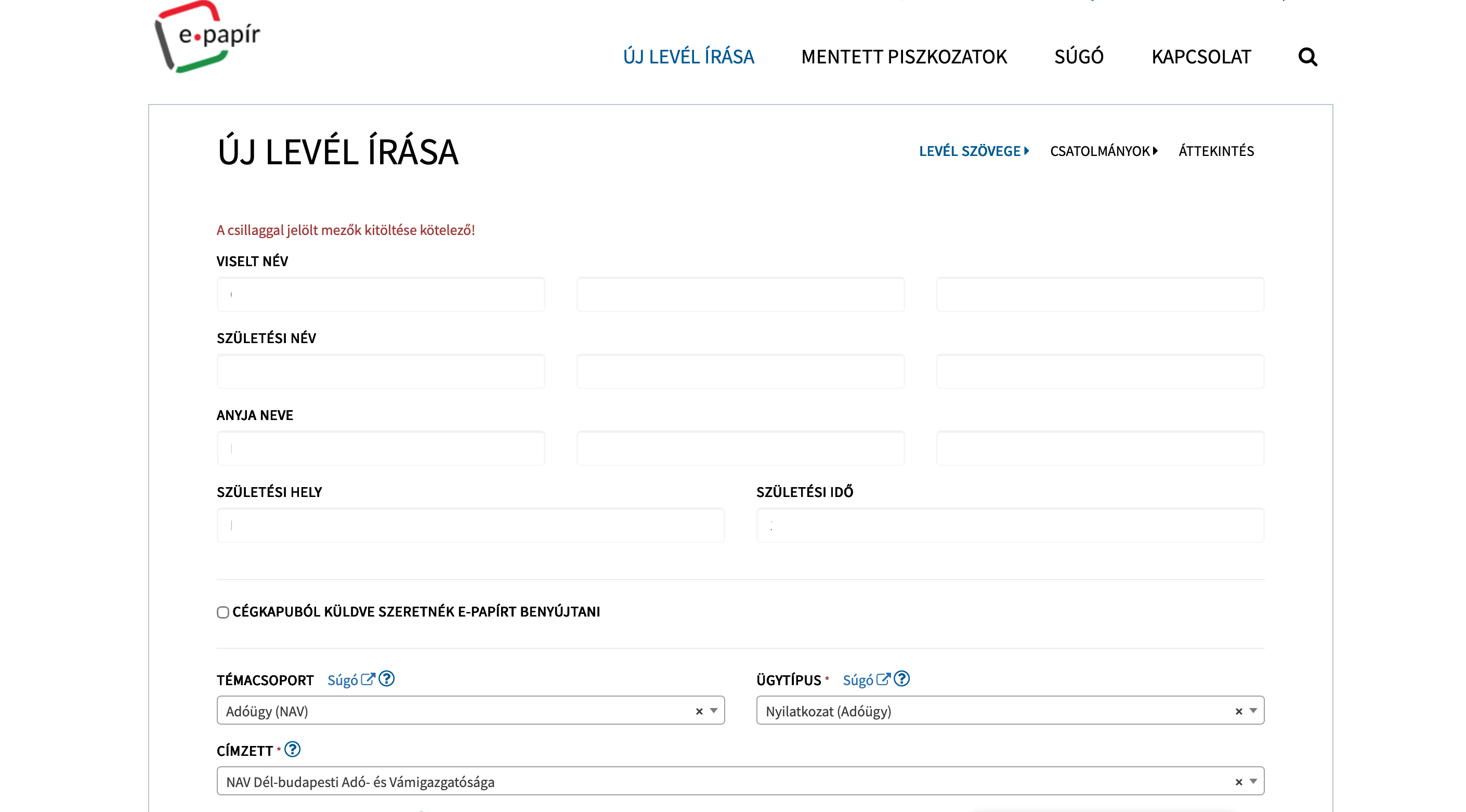This screenshot has height=812, width=1466.
Task: Open search with magnifier icon
Action: [x=1307, y=57]
